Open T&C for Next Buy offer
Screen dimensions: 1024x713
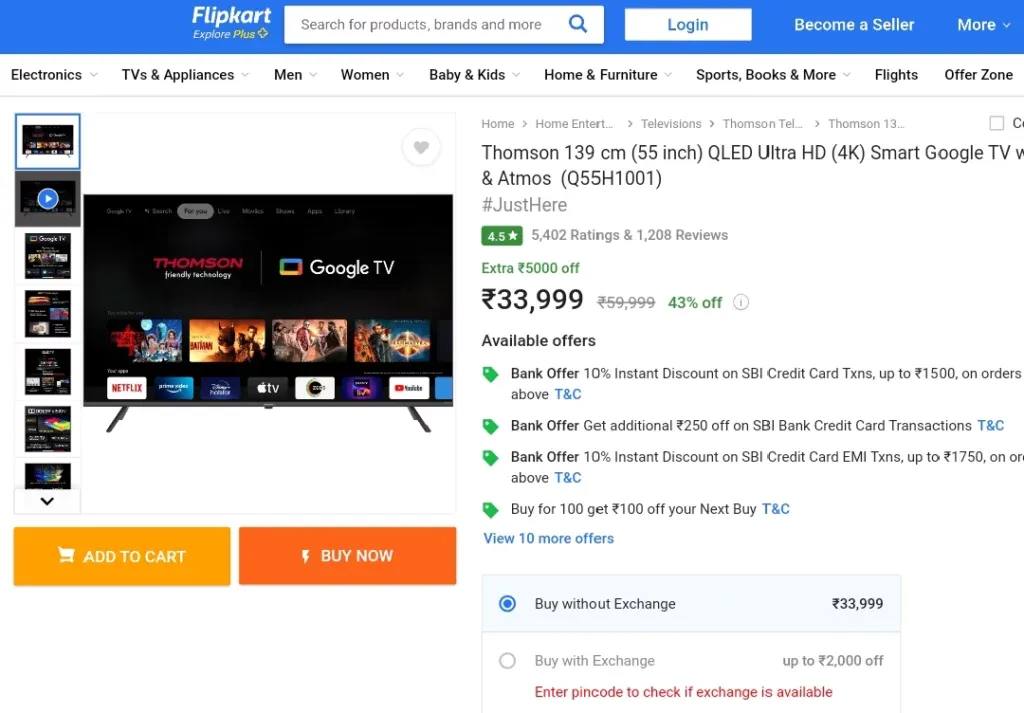tap(775, 509)
